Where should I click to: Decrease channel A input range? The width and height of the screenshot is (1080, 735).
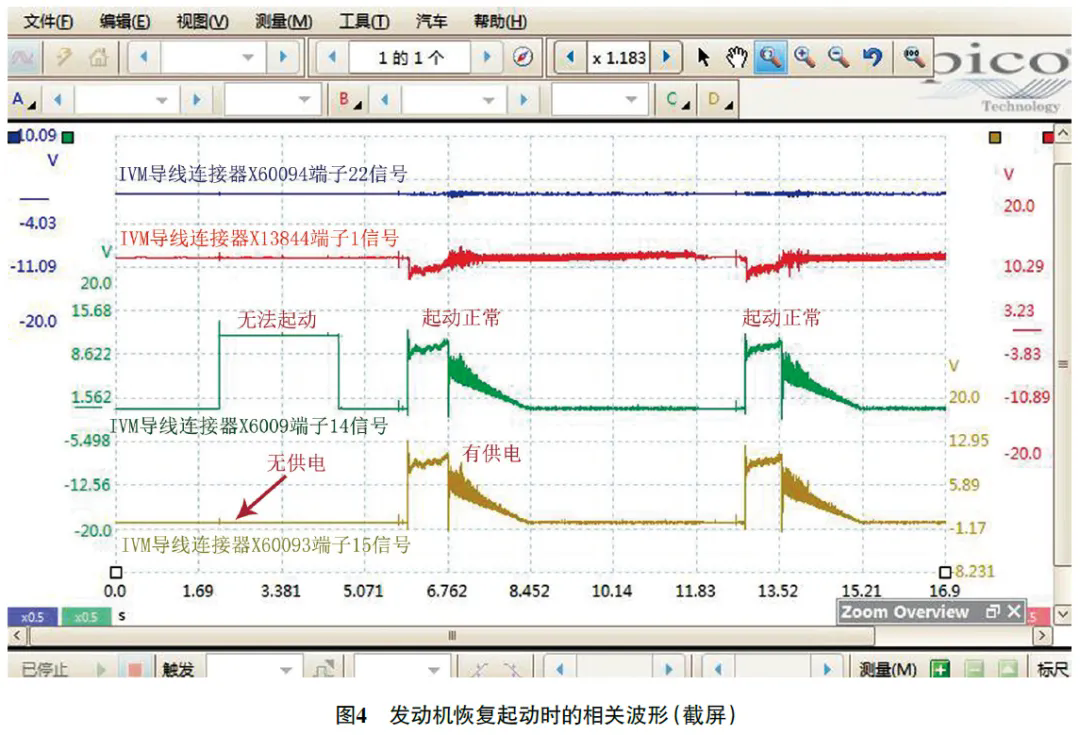coord(58,101)
